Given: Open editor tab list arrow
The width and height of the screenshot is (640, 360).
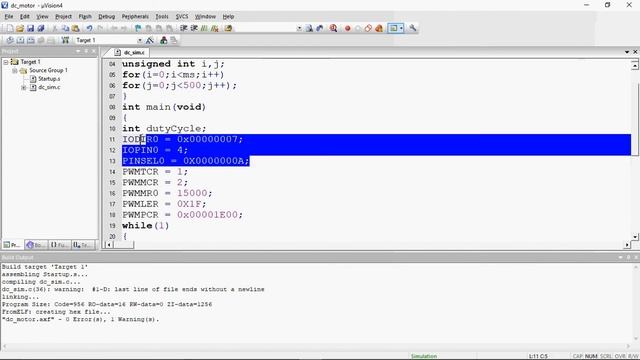Looking at the screenshot, I should 627,52.
